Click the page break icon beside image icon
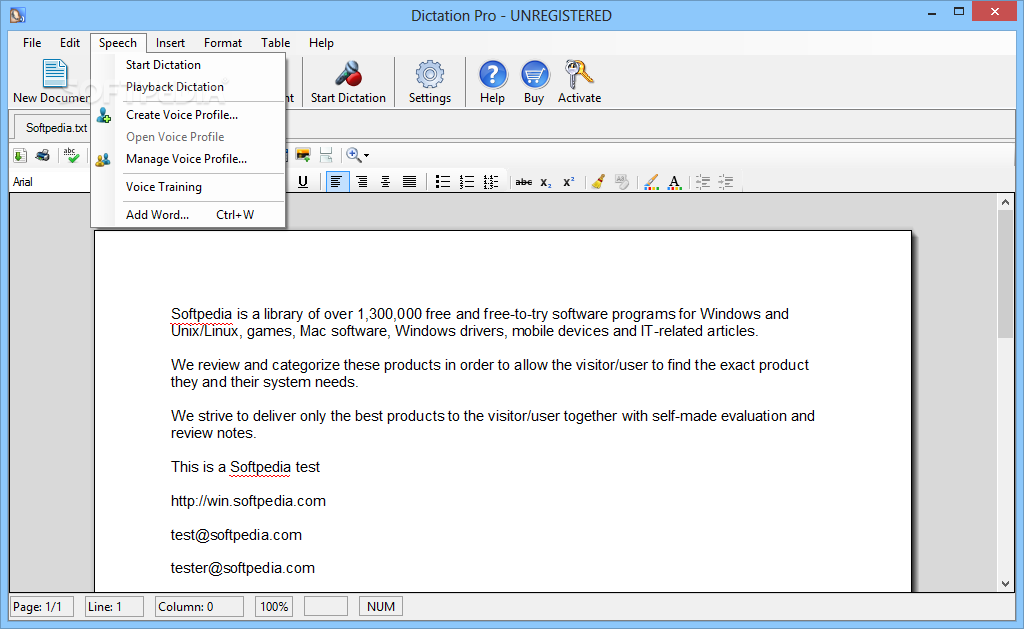 tap(327, 155)
